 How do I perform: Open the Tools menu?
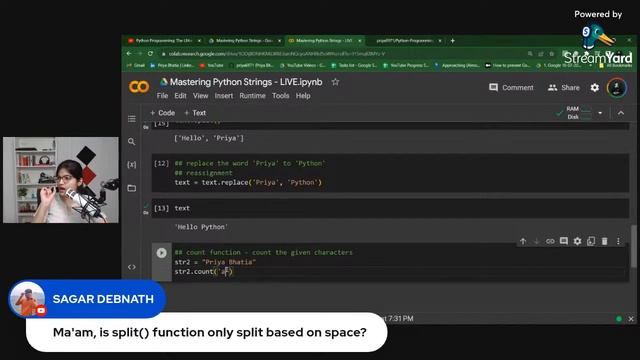[x=280, y=96]
